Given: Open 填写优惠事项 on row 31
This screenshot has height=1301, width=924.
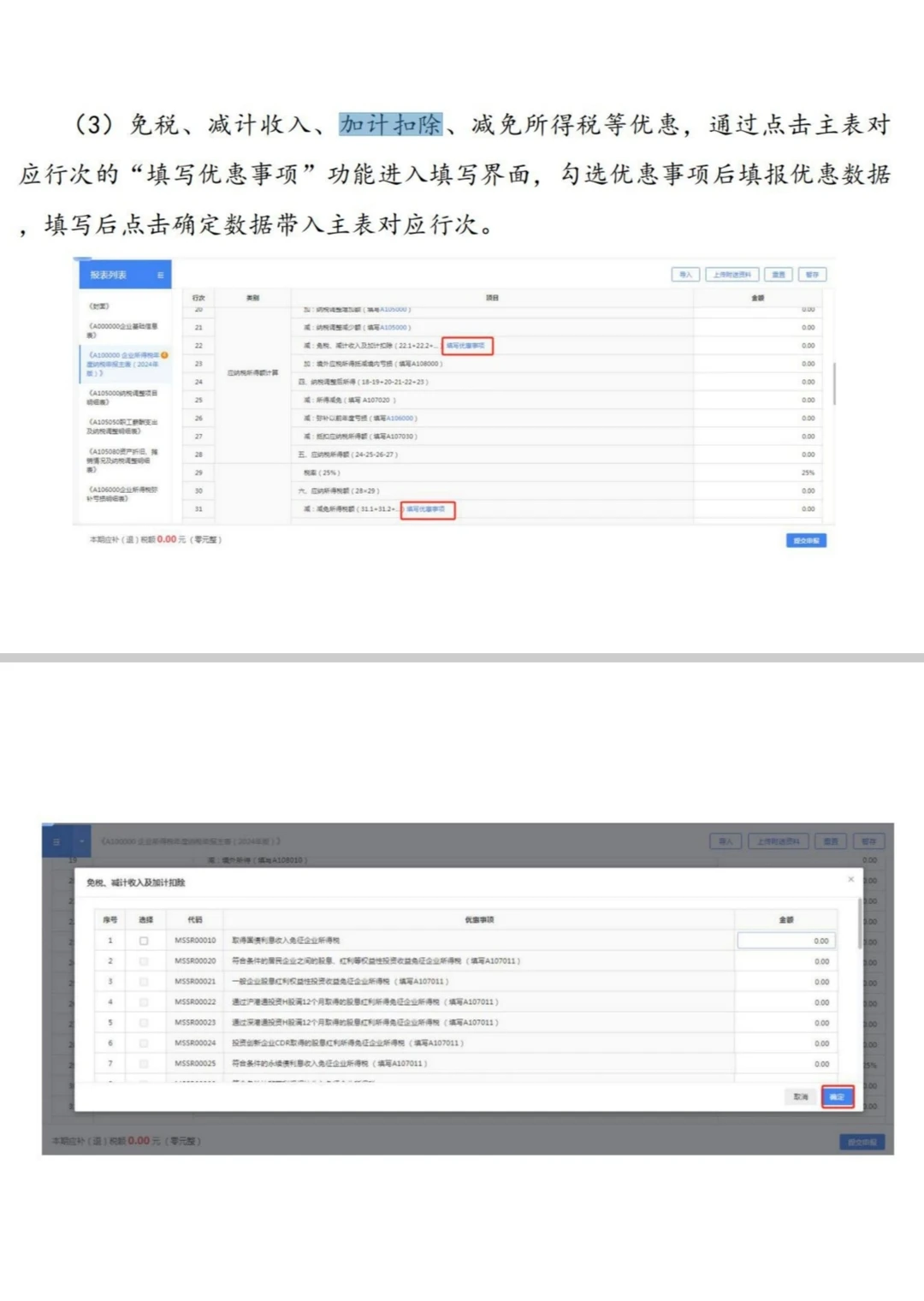Looking at the screenshot, I should click(428, 508).
